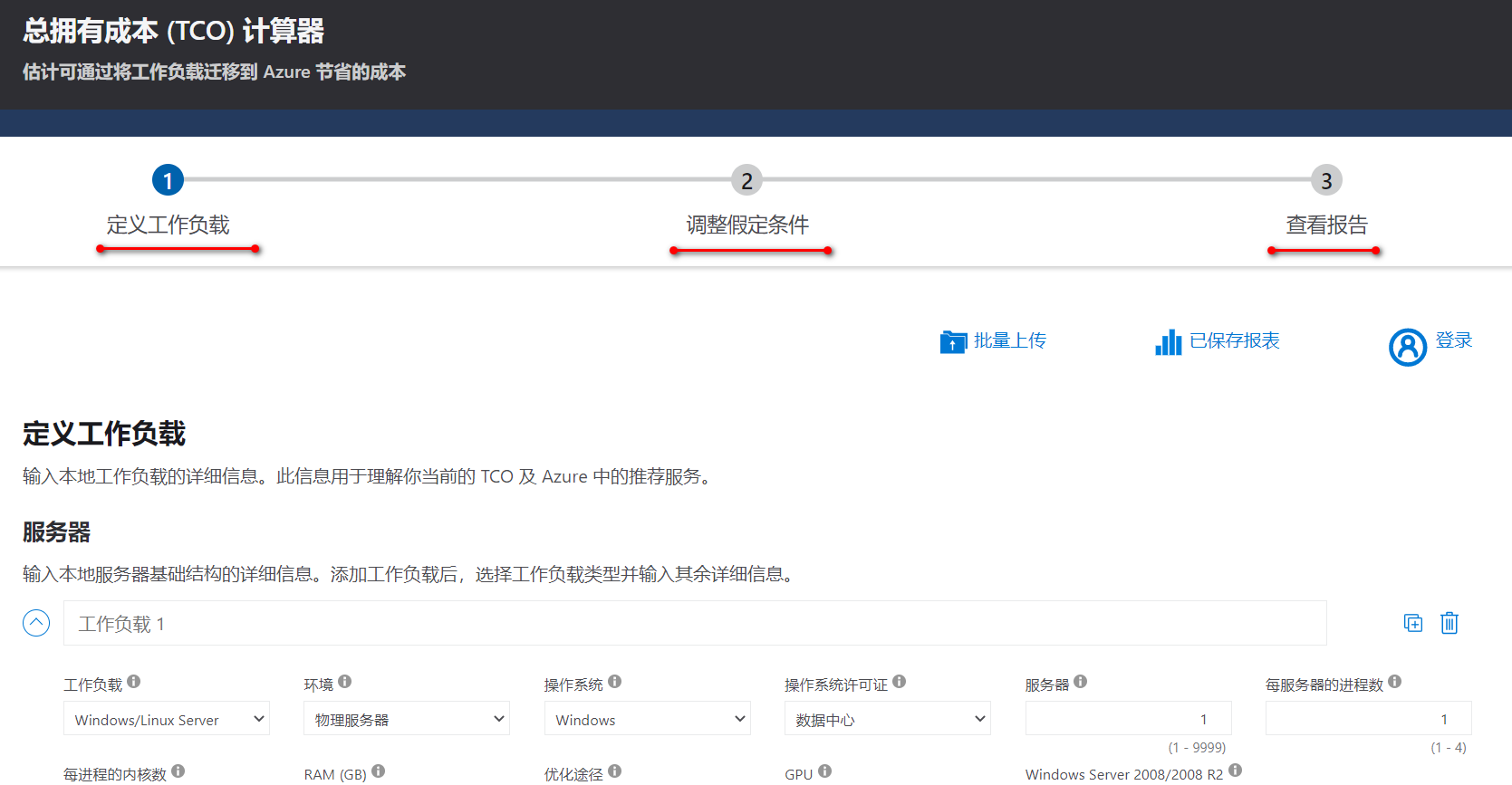
Task: Click the (1 - 4) range hint
Action: 1449,748
